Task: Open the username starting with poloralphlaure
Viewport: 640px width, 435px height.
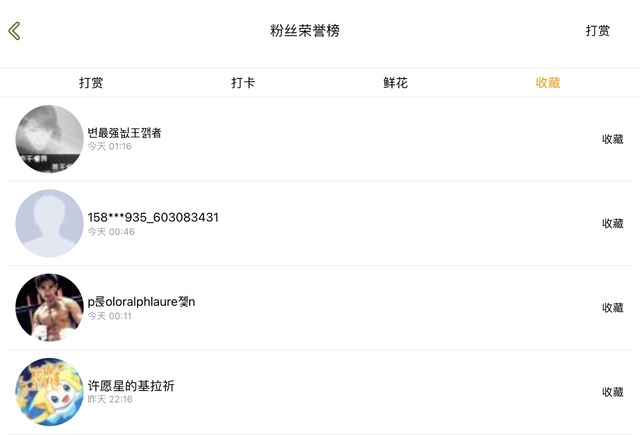Action: [141, 302]
